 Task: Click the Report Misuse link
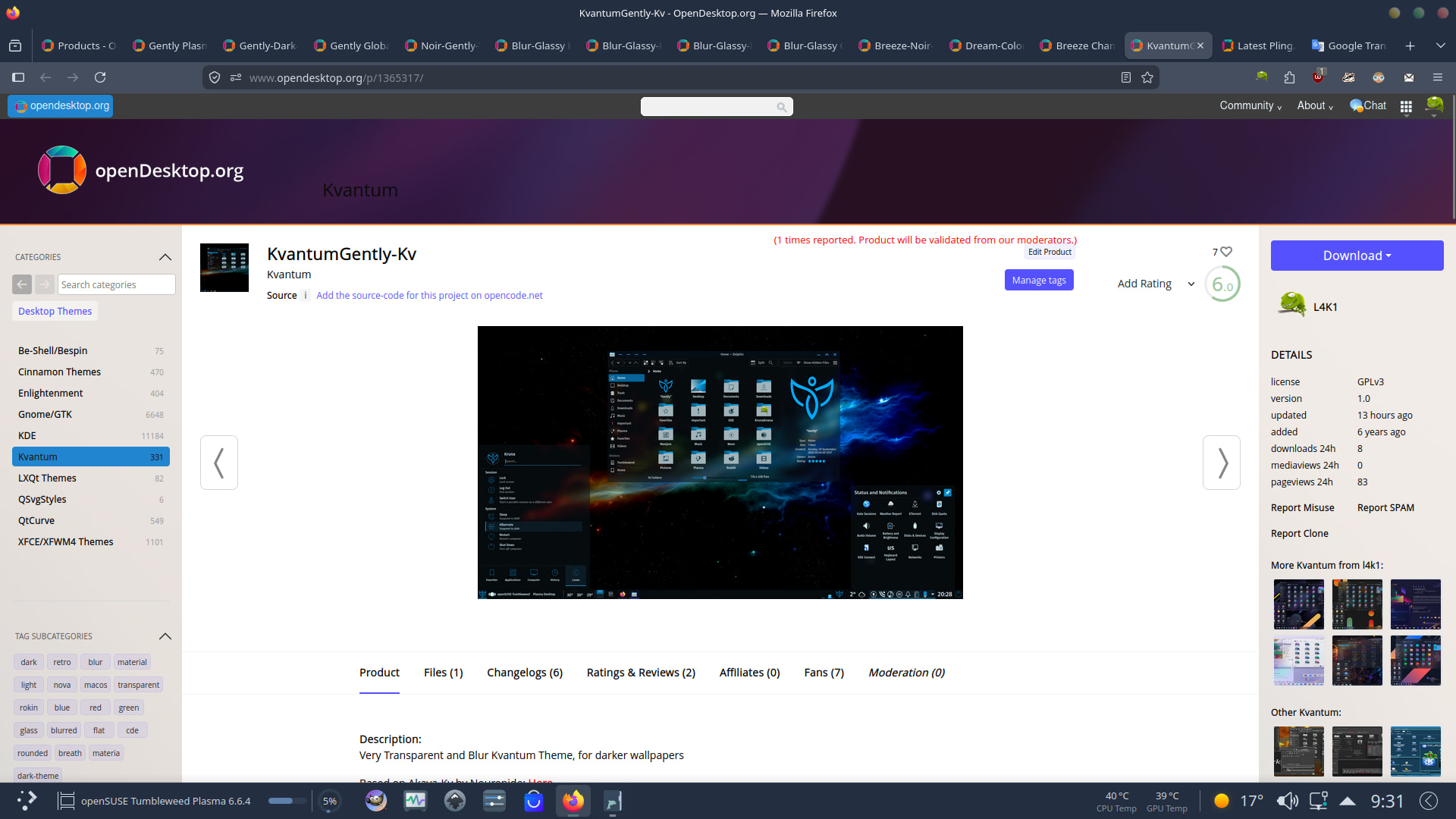coord(1302,508)
